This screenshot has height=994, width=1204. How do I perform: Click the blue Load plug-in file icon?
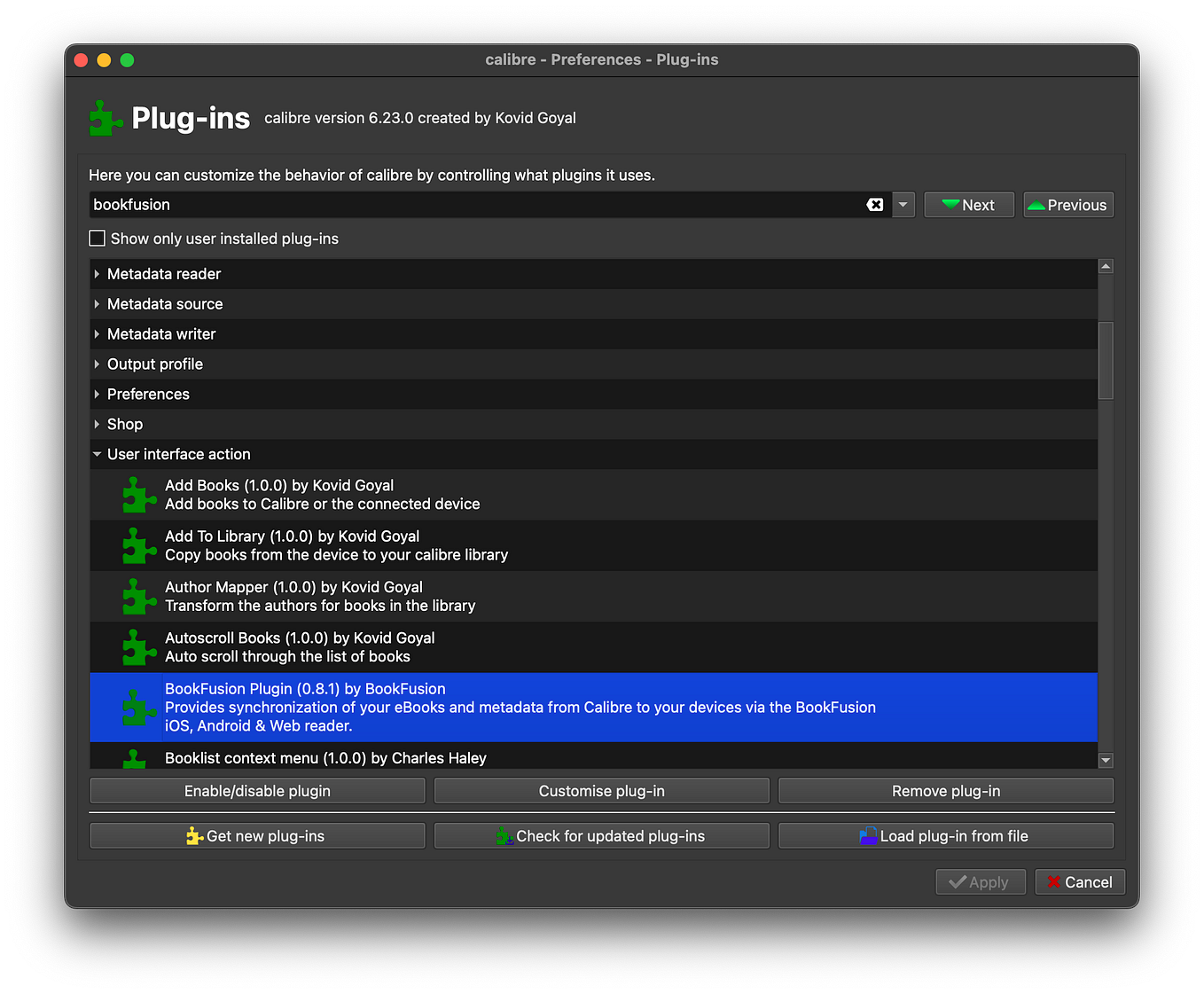click(x=867, y=835)
